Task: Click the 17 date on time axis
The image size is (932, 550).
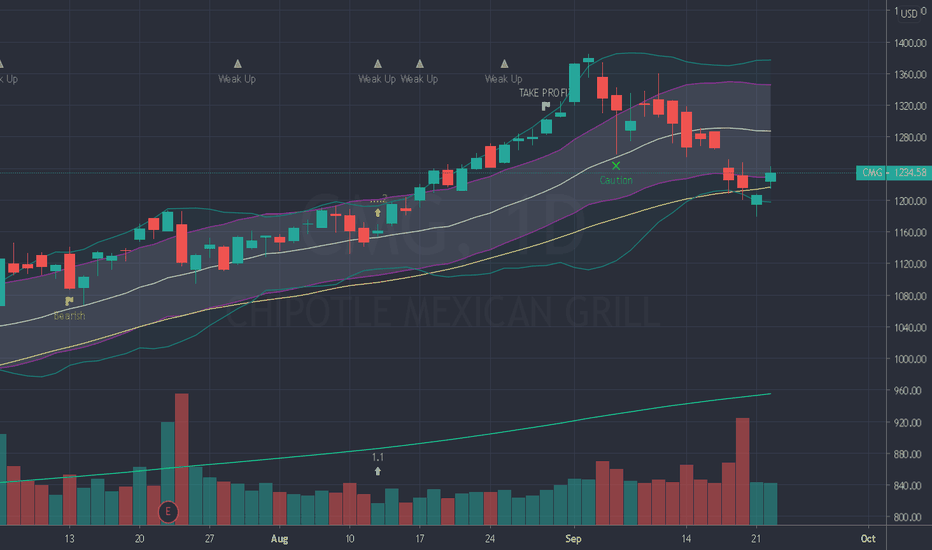Action: (420, 539)
